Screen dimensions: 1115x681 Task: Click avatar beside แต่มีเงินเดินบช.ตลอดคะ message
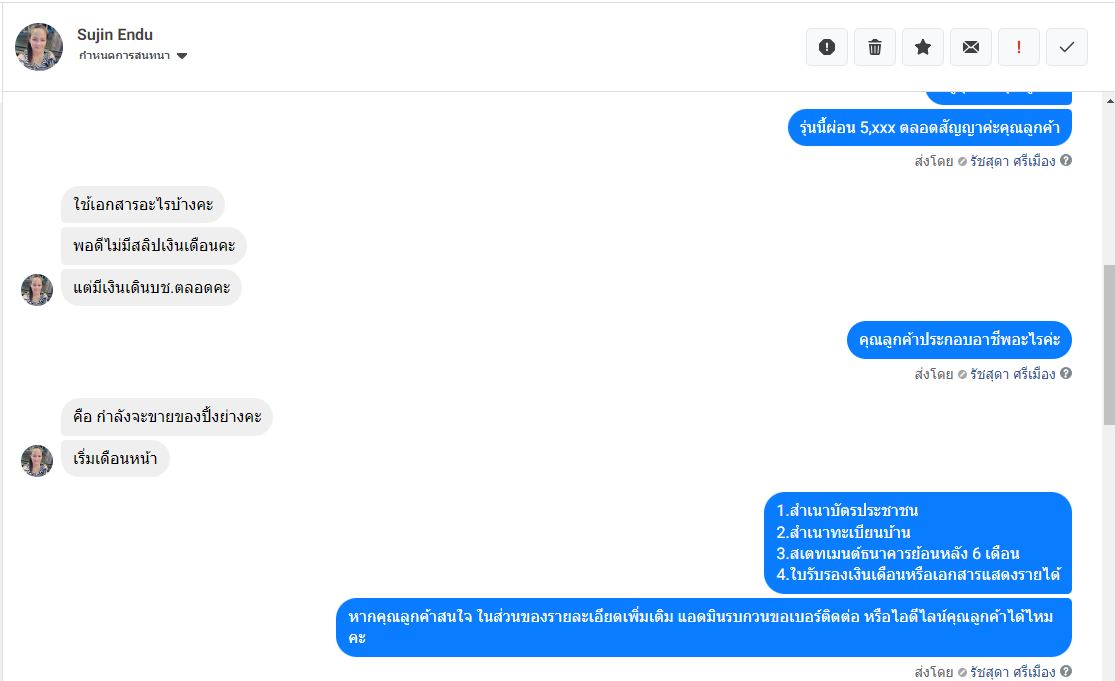[37, 290]
